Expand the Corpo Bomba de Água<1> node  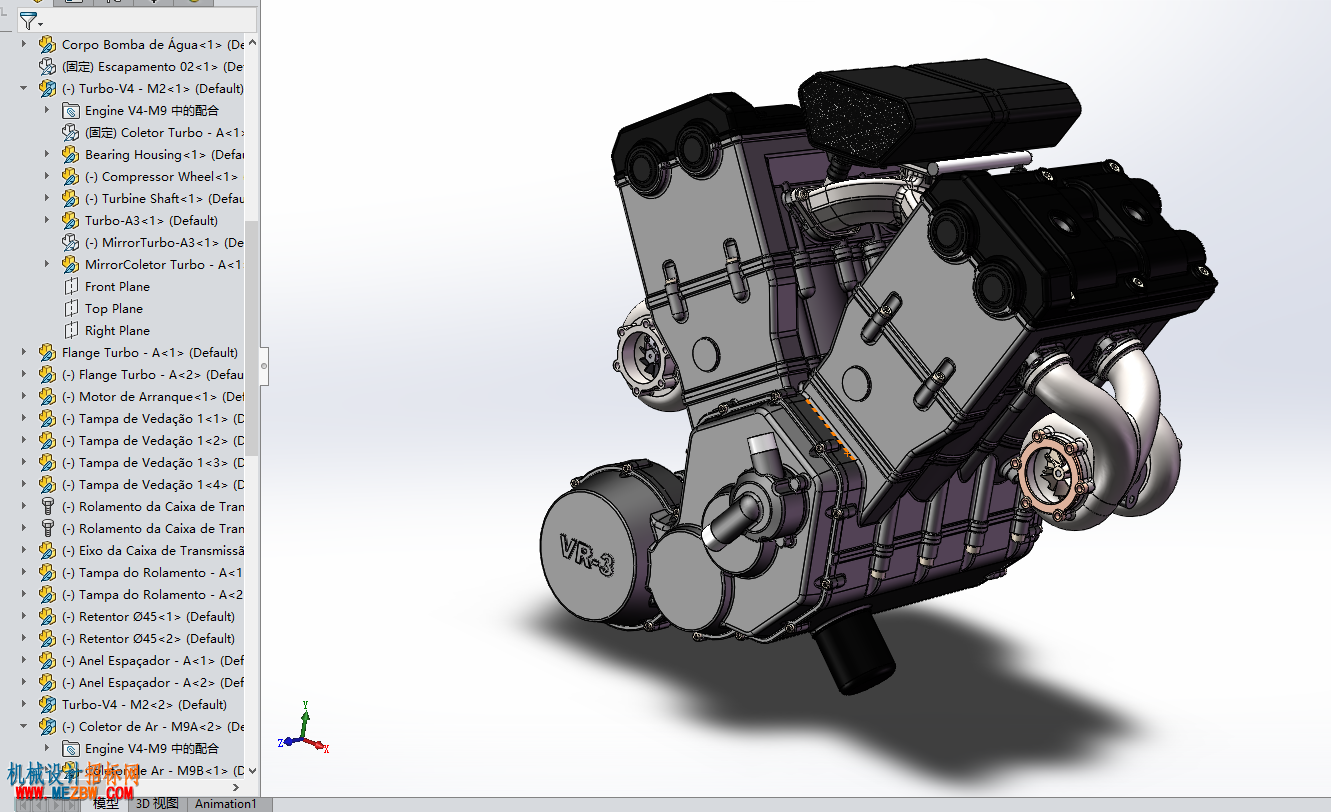tap(24, 44)
